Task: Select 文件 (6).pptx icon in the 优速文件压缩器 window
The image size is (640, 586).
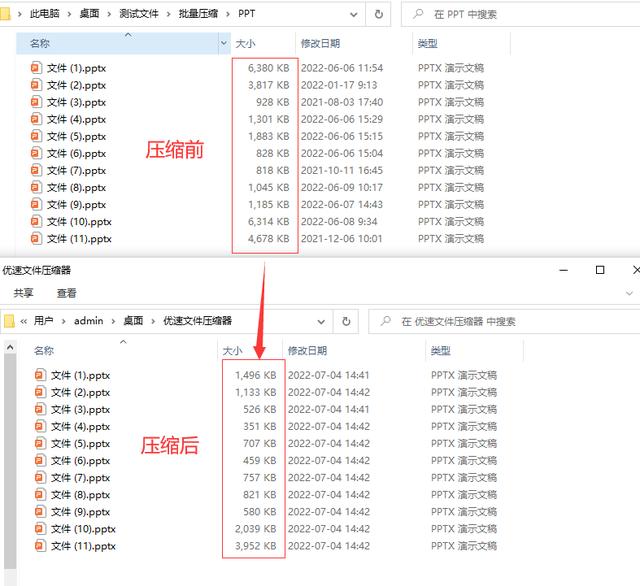Action: [x=40, y=460]
